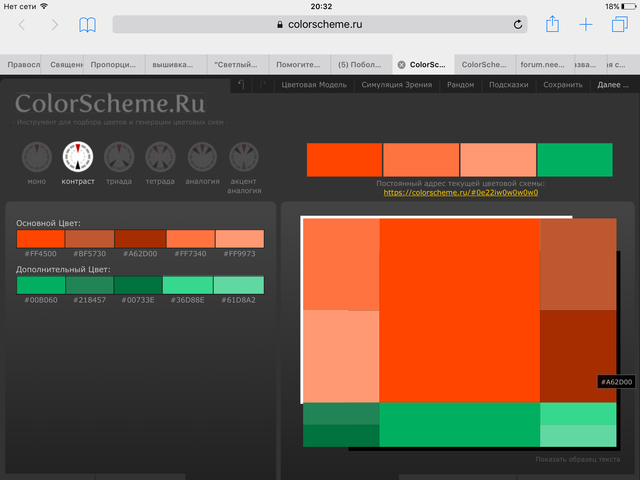Viewport: 640px width, 480px height.
Task: Click the Рандом menu item
Action: pos(460,85)
